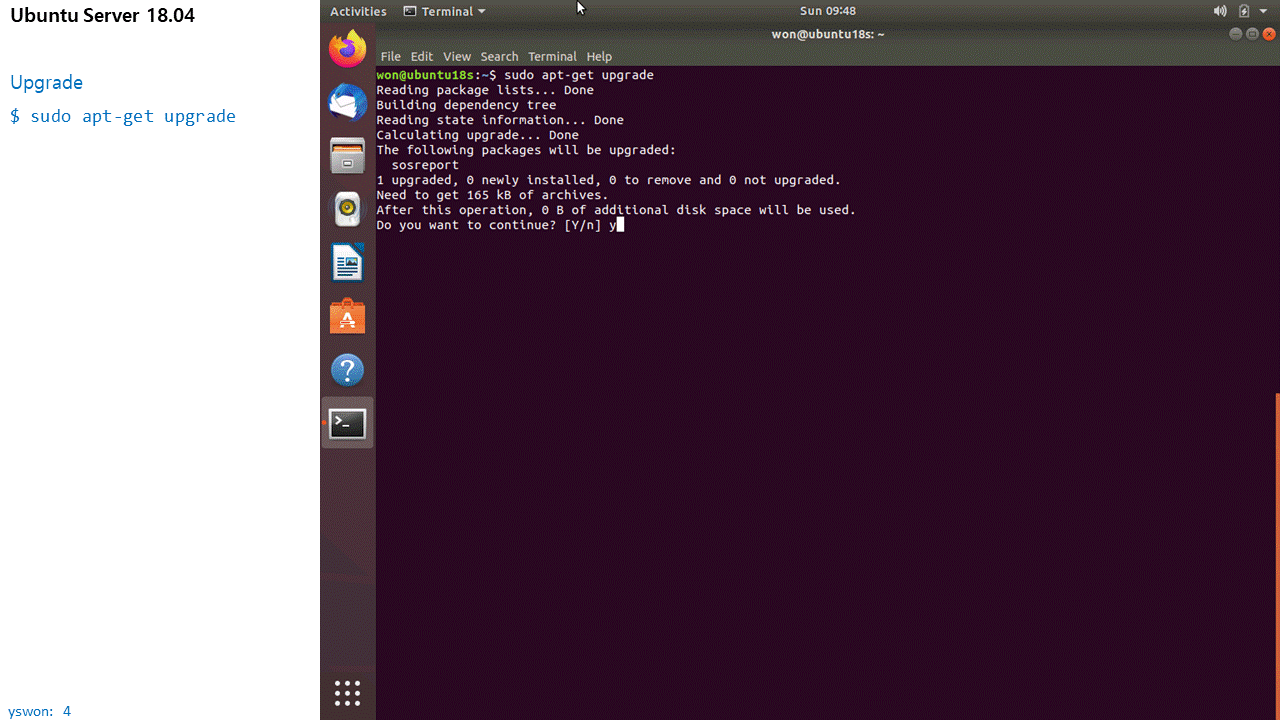This screenshot has height=720, width=1280.
Task: Open Ubuntu Software from the dock
Action: tap(347, 317)
